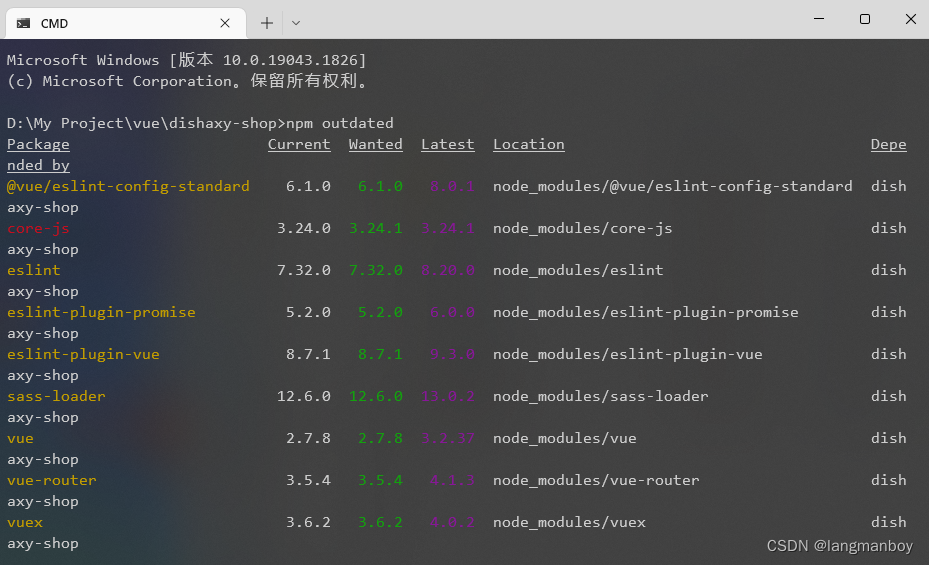Click location 'node_modules/vuex'
The width and height of the screenshot is (929, 565).
[x=569, y=522]
